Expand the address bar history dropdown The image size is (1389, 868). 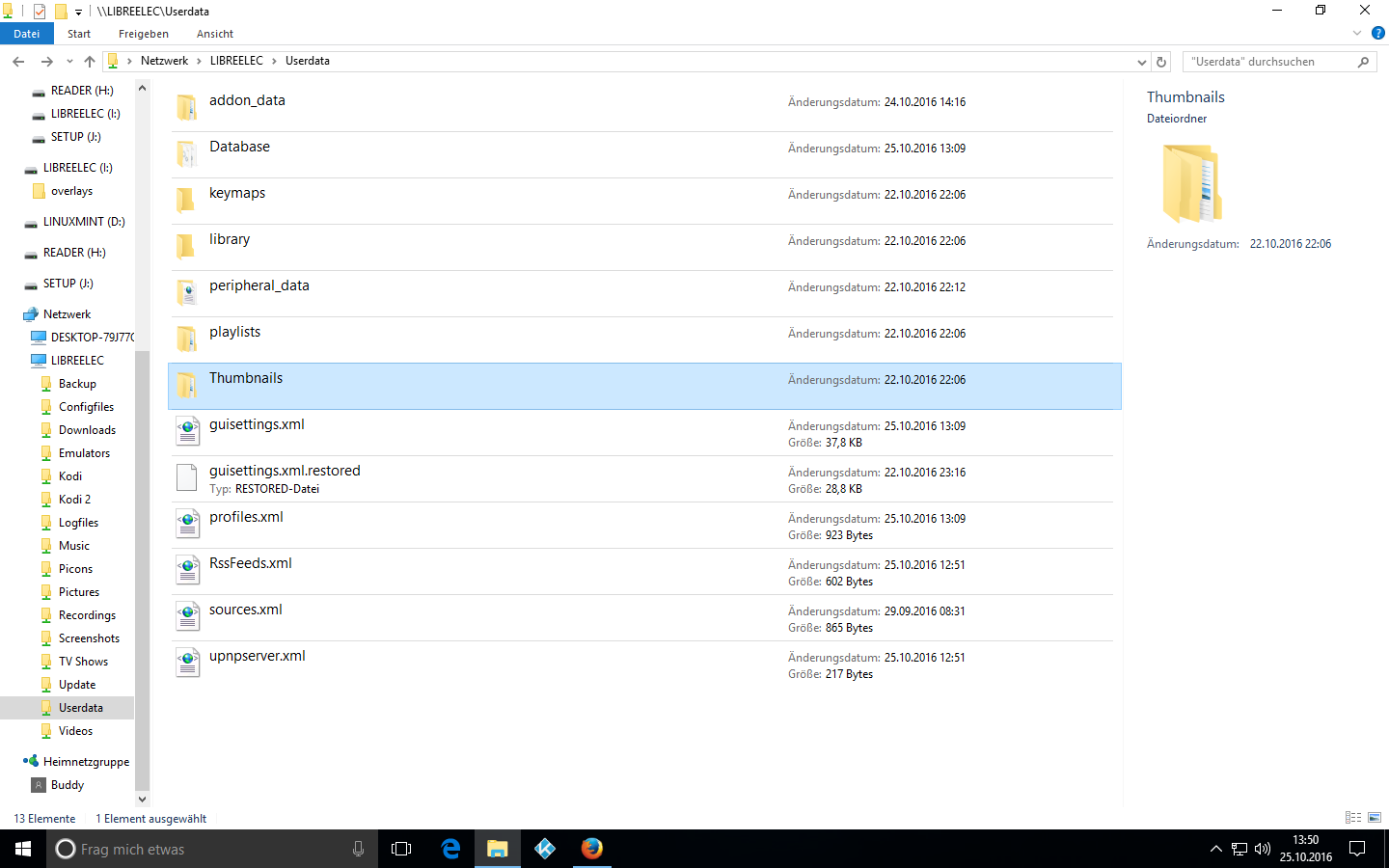click(1142, 62)
